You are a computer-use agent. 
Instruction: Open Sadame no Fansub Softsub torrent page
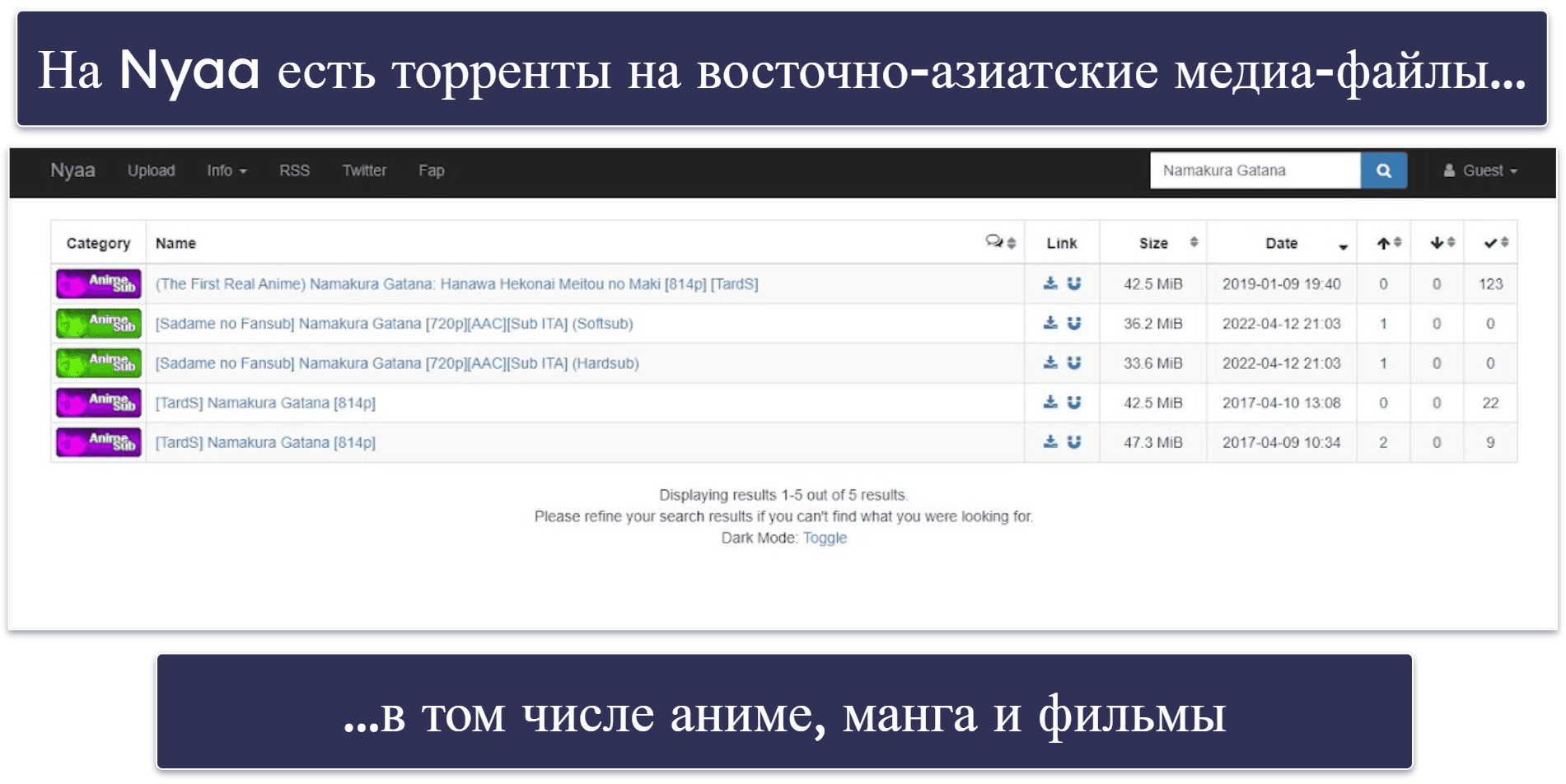[394, 324]
